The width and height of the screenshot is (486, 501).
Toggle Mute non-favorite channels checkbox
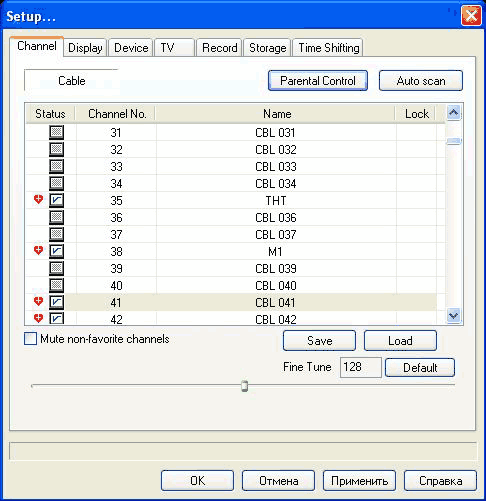(x=30, y=339)
